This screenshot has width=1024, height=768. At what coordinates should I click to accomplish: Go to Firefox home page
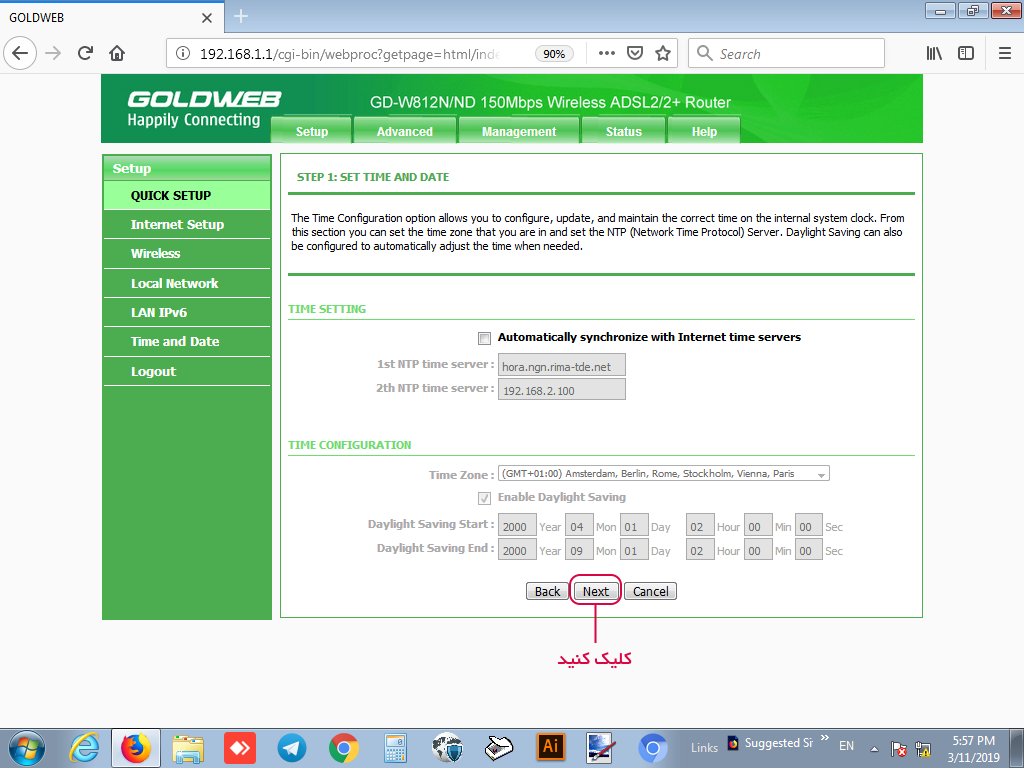117,53
